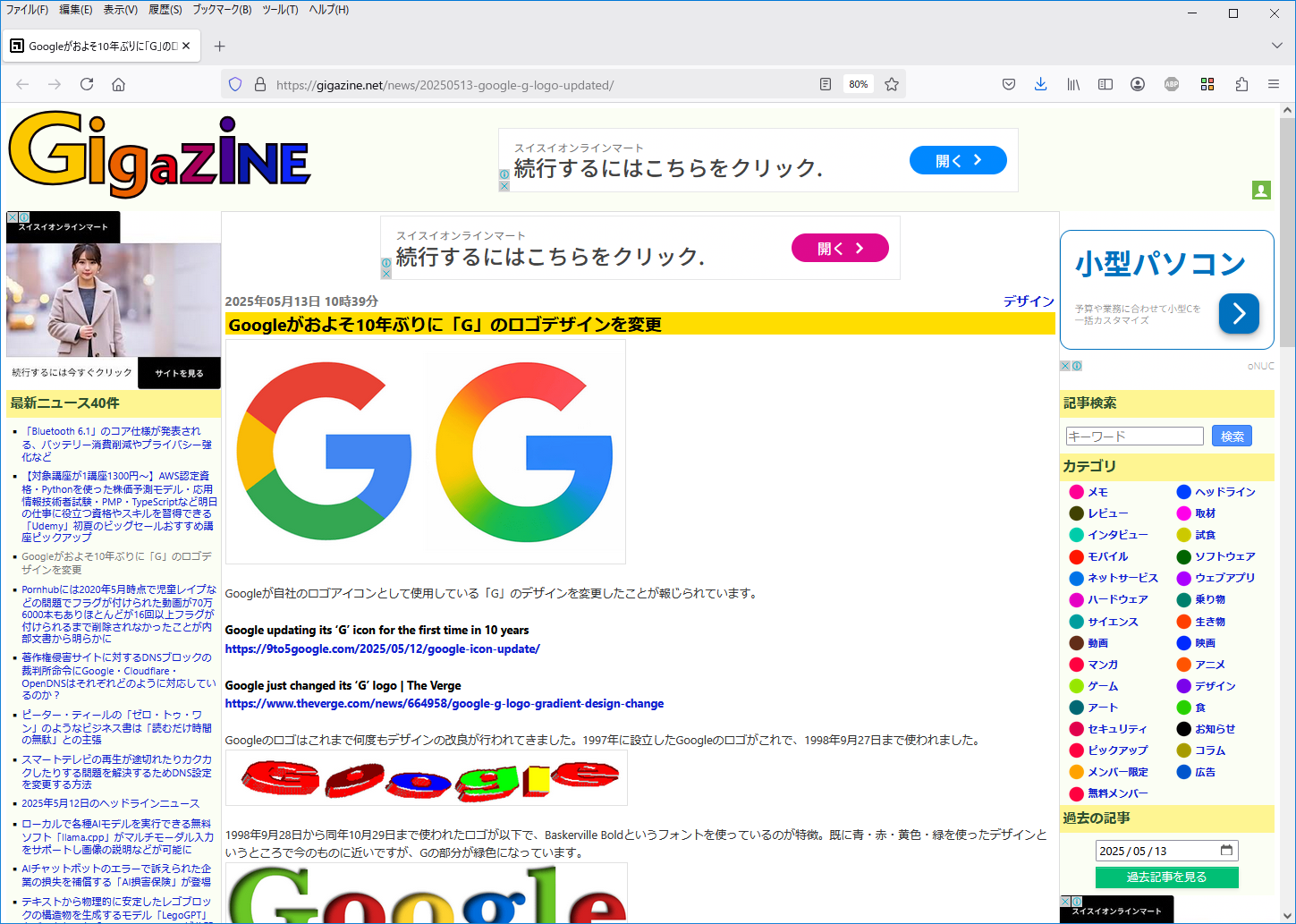Screen dimensions: 1296x924
Task: Close the left sidebar ad X
Action: [x=12, y=217]
